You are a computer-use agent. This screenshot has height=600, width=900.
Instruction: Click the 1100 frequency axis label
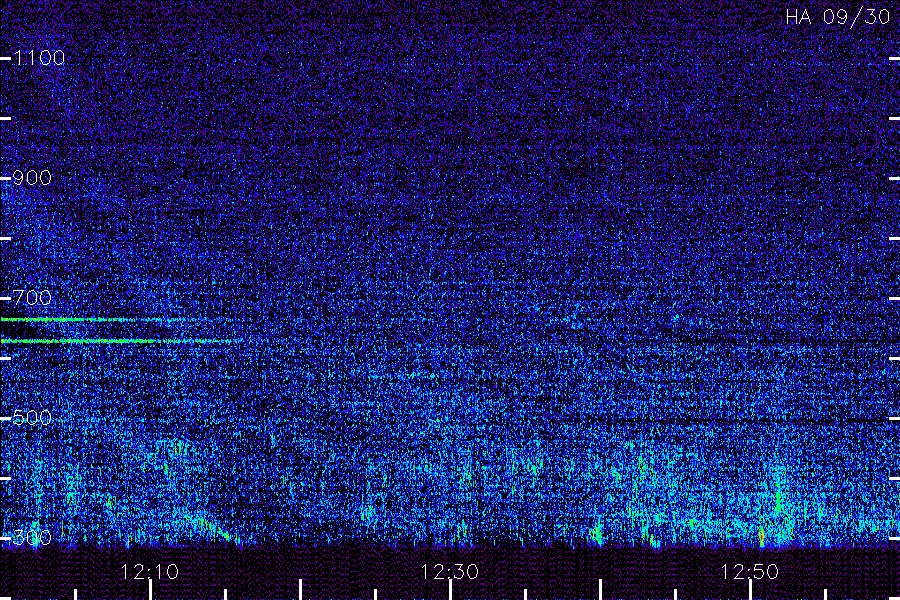click(39, 58)
